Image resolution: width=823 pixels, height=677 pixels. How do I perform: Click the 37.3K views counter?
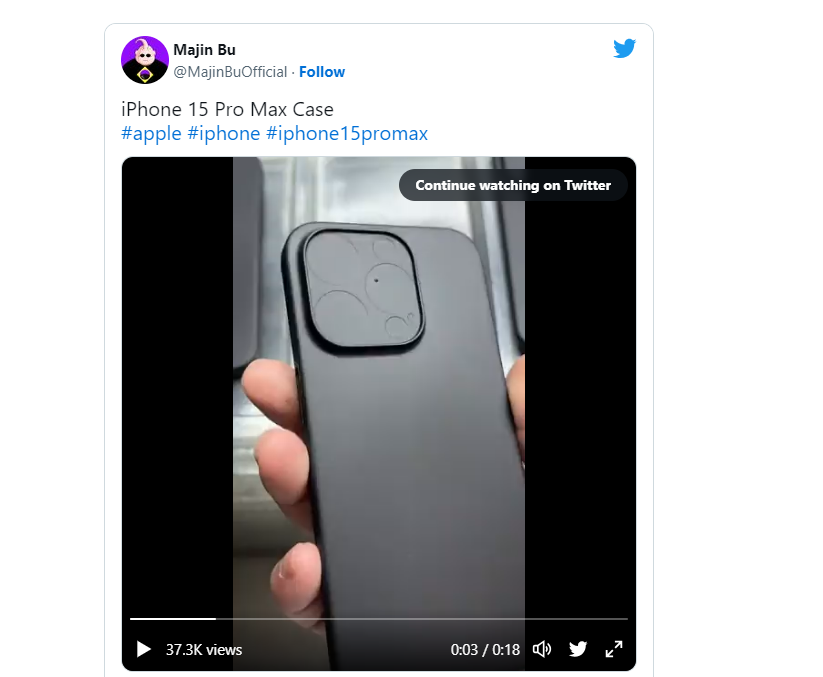click(x=204, y=650)
